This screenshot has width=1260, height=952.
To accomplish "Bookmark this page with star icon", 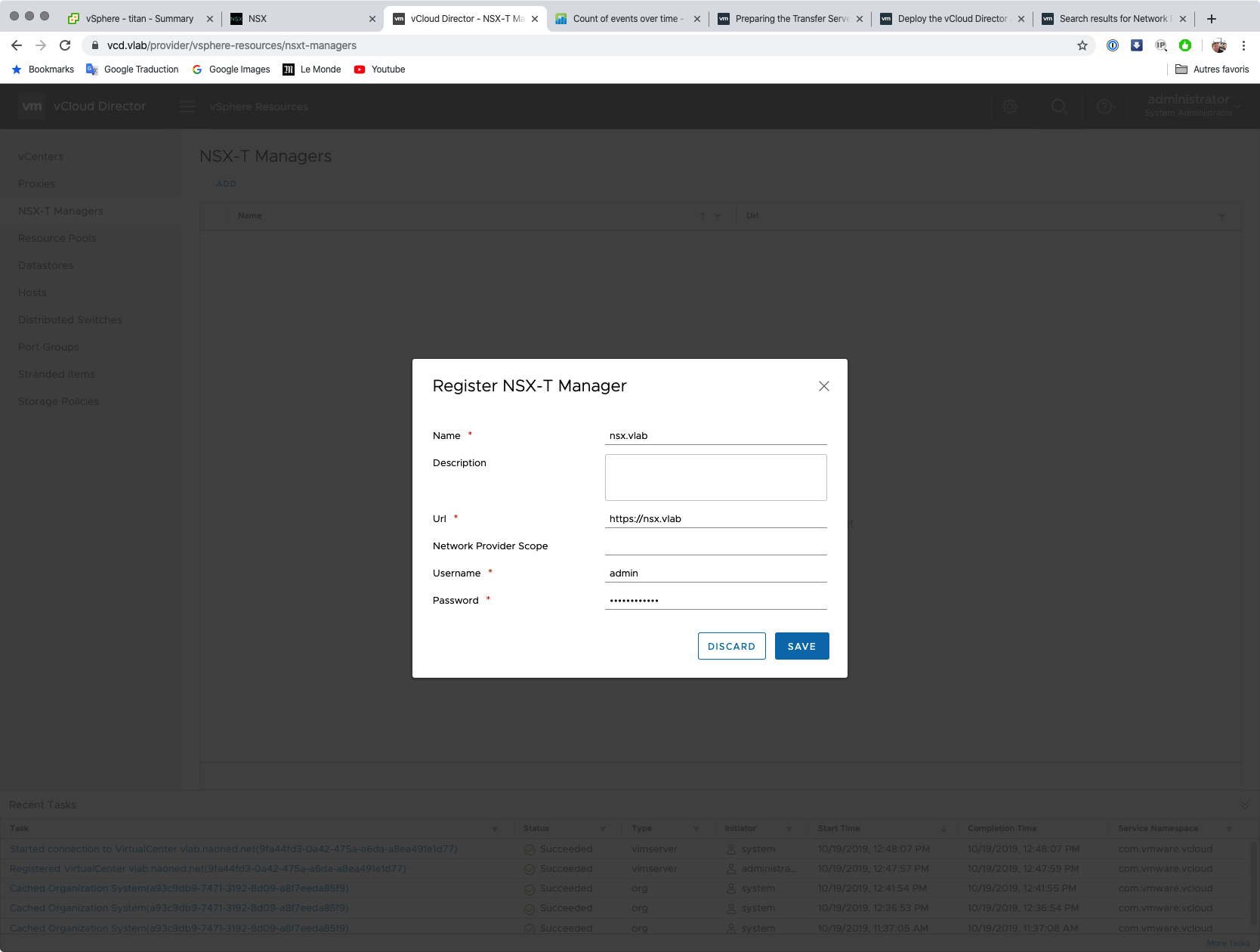I will click(x=1082, y=45).
